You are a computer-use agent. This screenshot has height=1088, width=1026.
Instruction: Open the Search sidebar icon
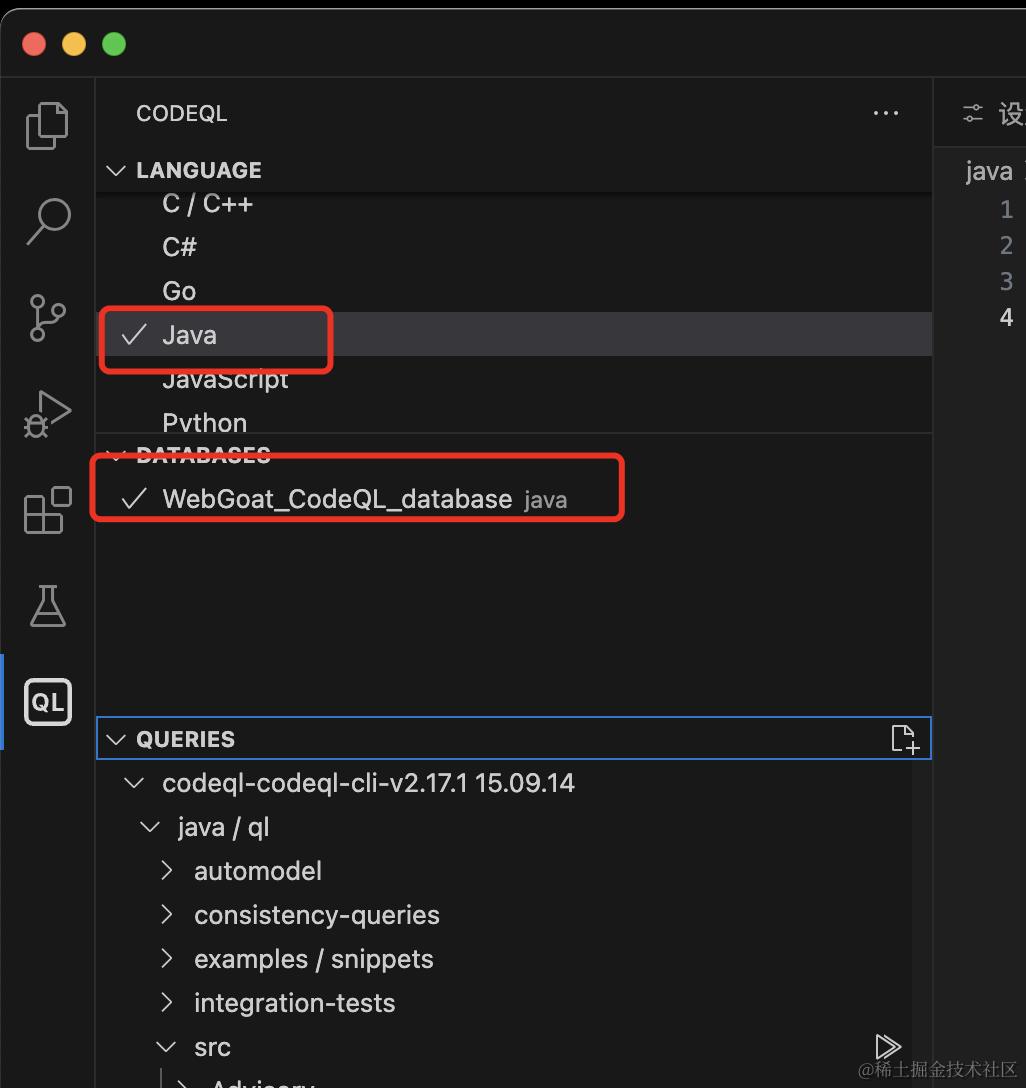pyautogui.click(x=47, y=222)
